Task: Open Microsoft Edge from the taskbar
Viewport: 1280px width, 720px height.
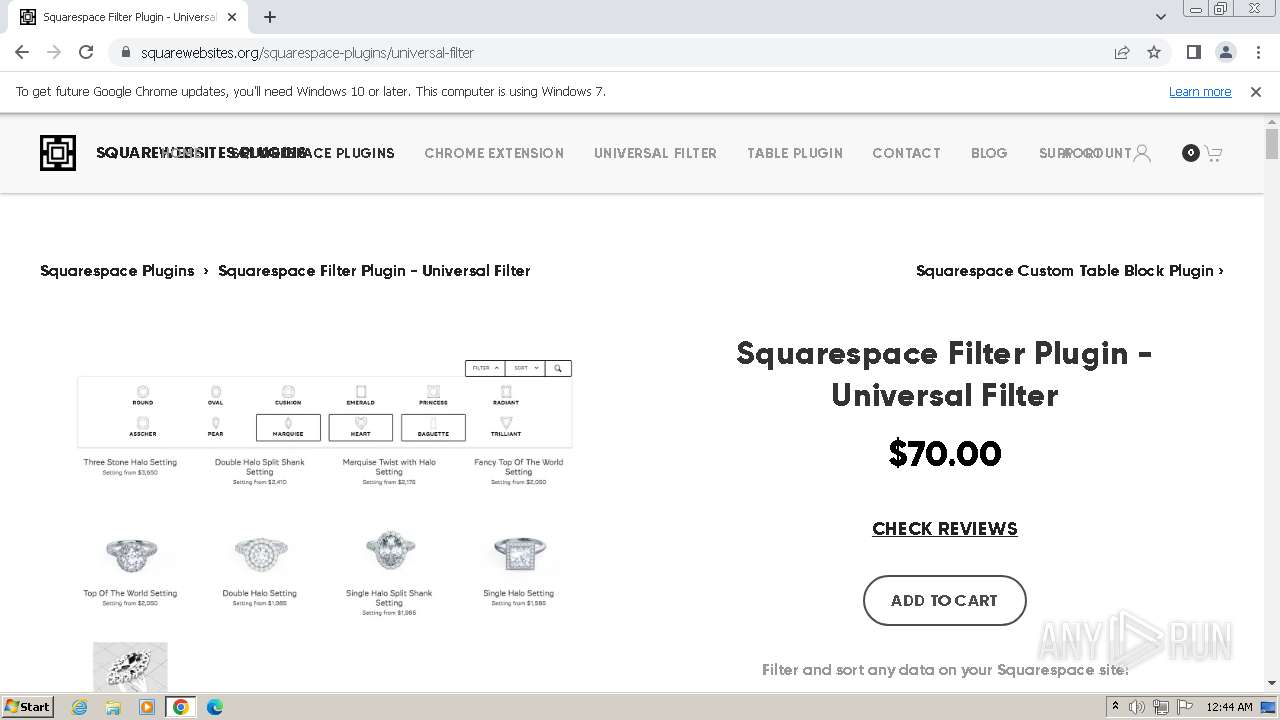Action: point(215,707)
